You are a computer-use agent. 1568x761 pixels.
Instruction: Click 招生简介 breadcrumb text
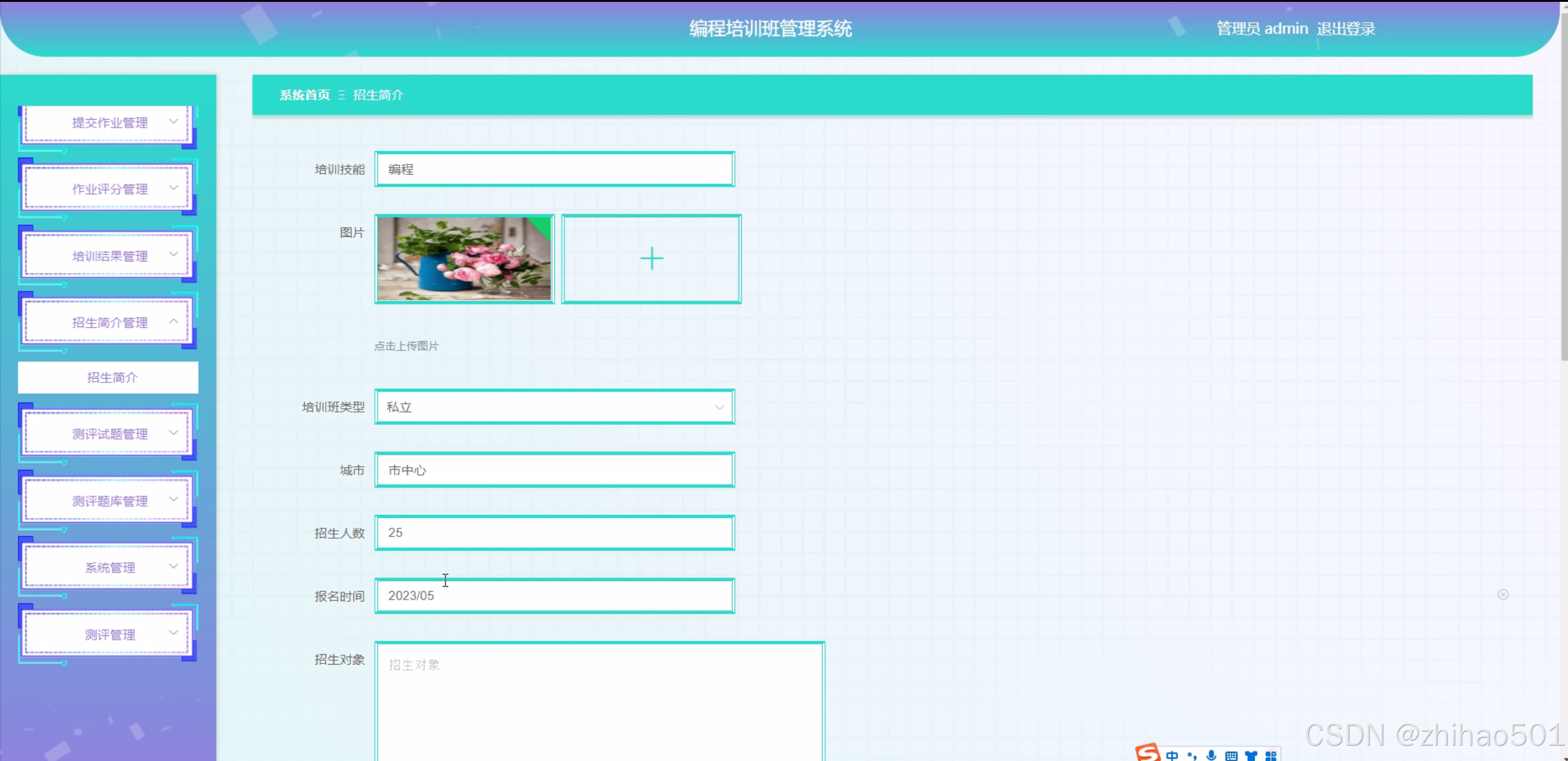pos(379,95)
